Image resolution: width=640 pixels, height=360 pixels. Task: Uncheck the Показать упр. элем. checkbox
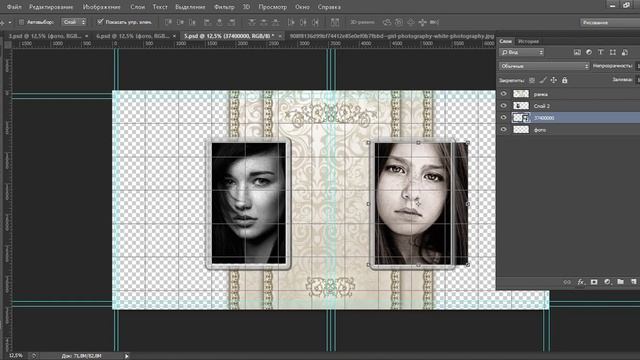click(100, 22)
